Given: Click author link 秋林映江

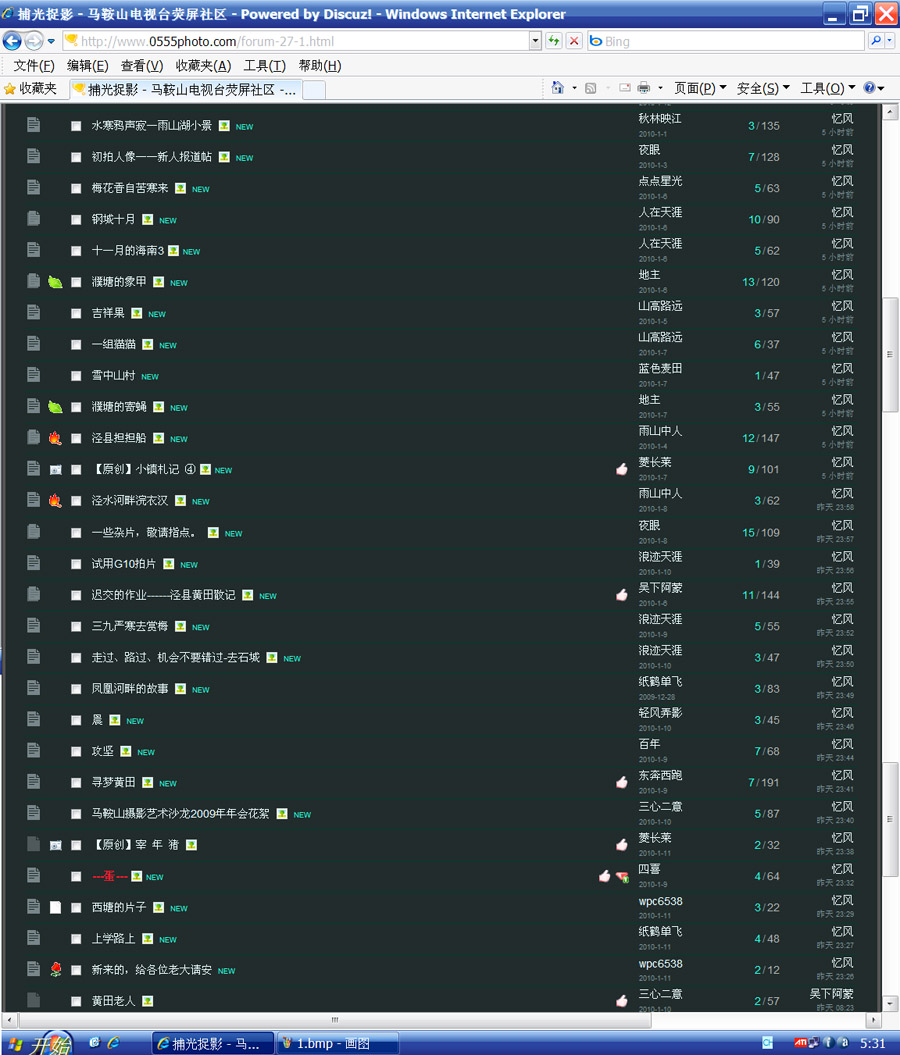Looking at the screenshot, I should coord(660,118).
